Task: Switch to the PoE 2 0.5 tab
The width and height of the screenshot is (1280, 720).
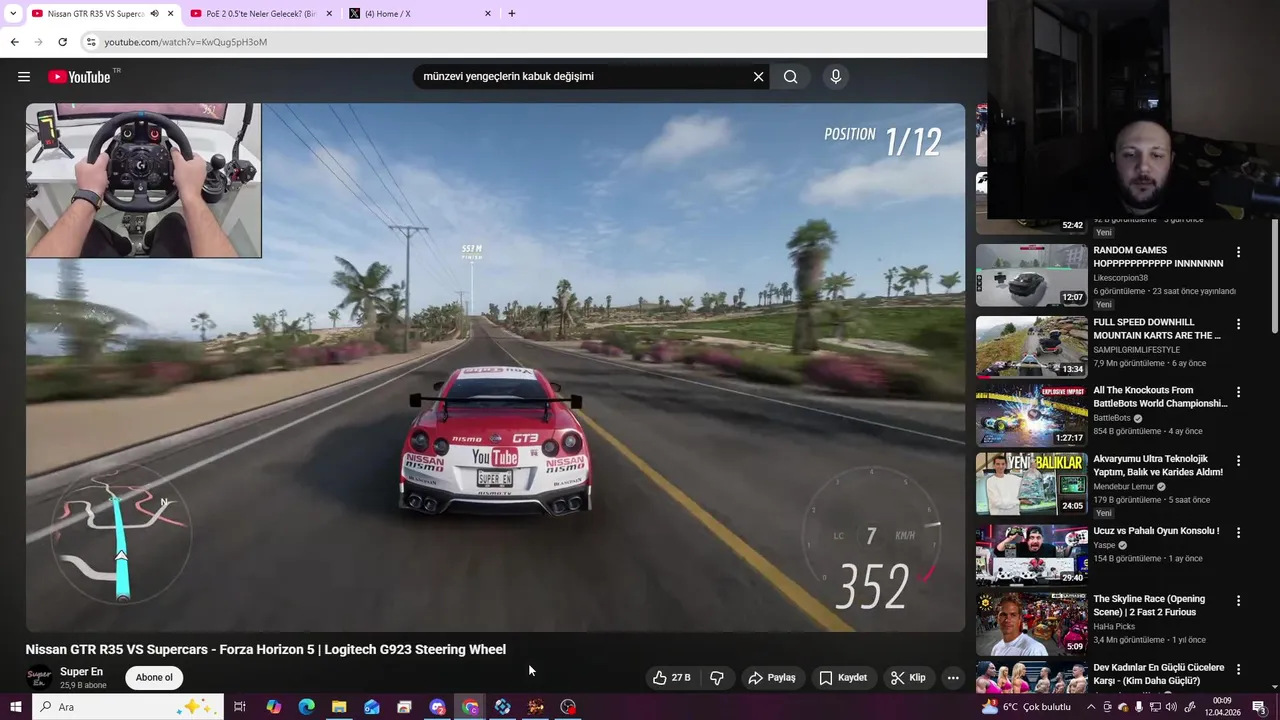Action: 260,14
